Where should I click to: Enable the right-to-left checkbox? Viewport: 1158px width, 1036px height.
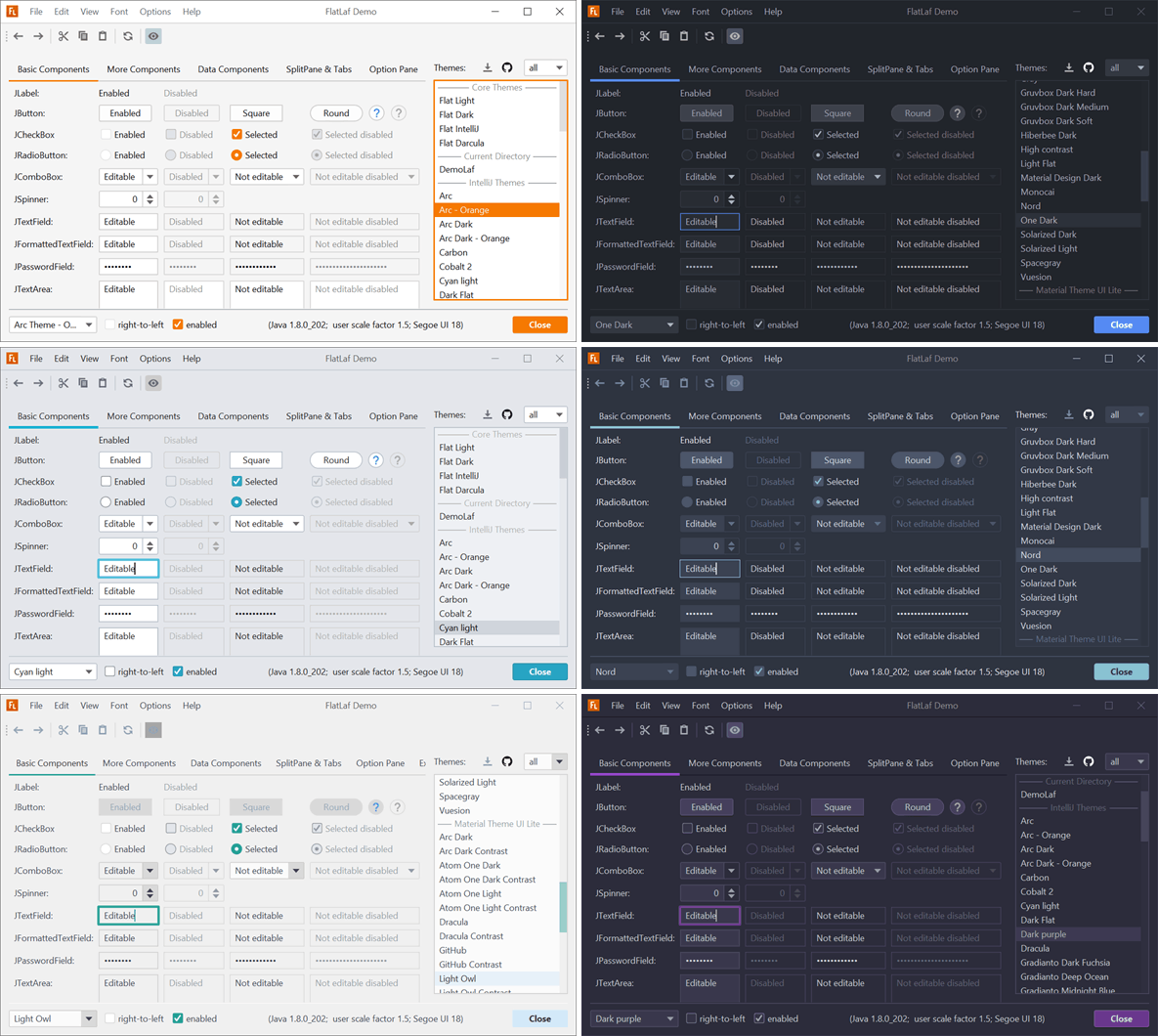107,324
